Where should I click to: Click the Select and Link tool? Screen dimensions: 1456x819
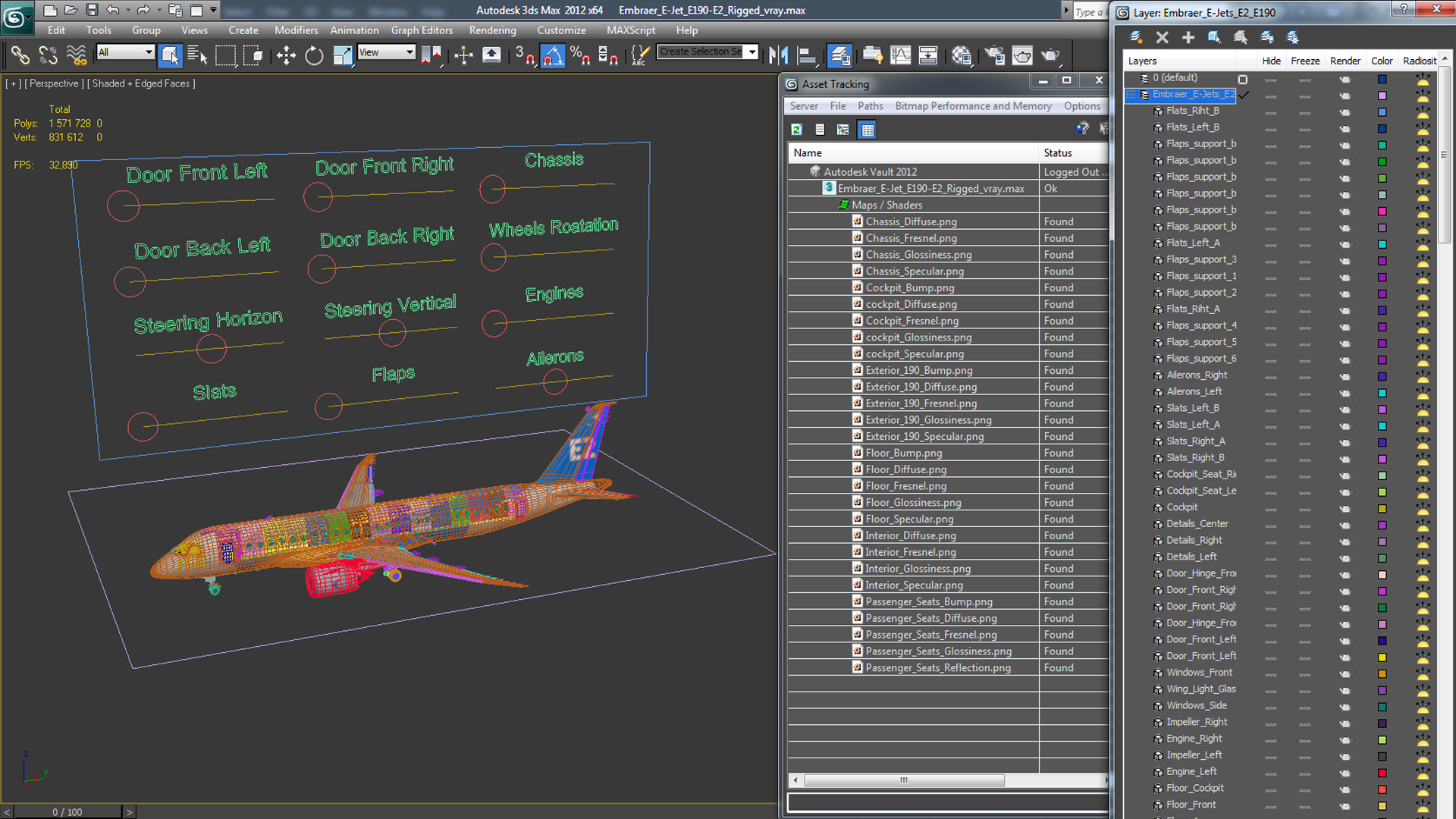pos(20,55)
